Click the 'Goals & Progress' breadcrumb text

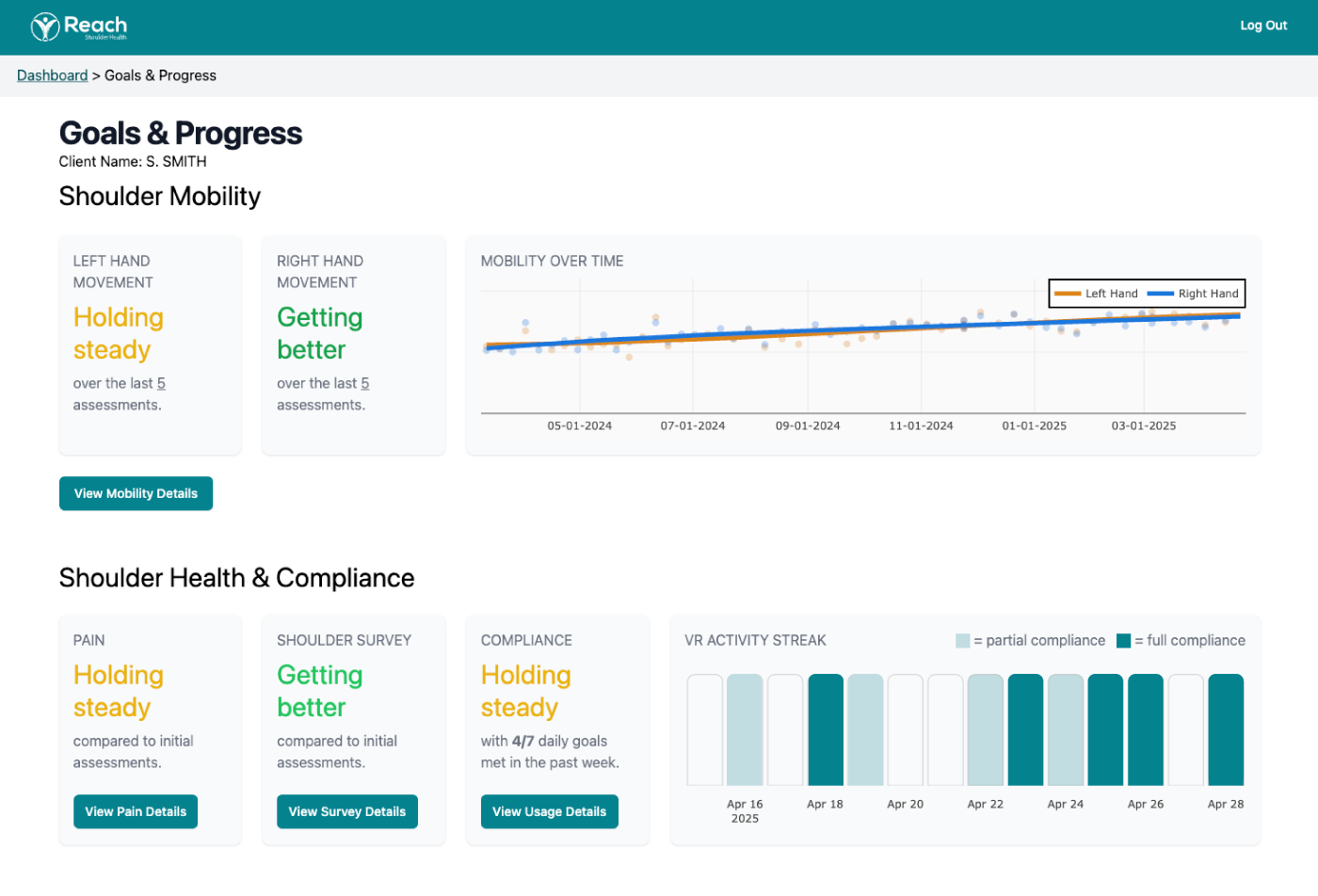160,75
